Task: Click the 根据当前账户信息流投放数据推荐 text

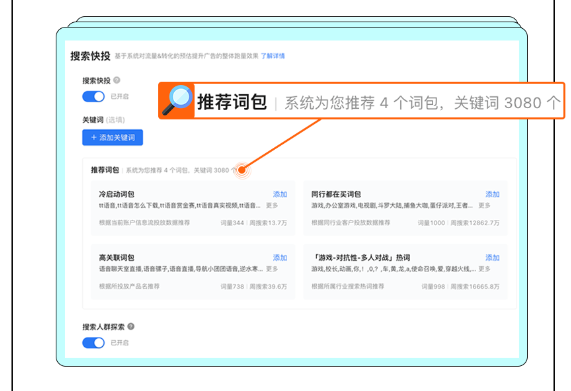Action: 144,222
